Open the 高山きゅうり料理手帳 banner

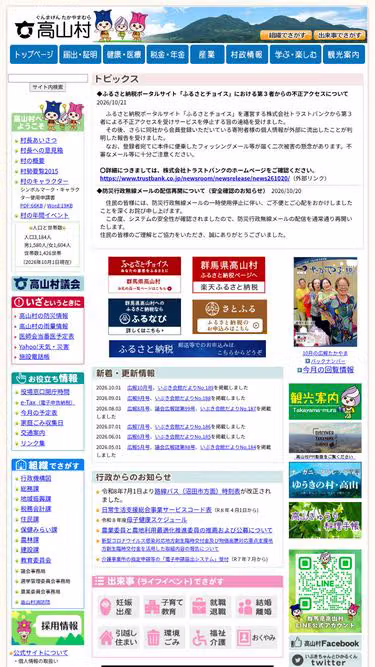[325, 520]
